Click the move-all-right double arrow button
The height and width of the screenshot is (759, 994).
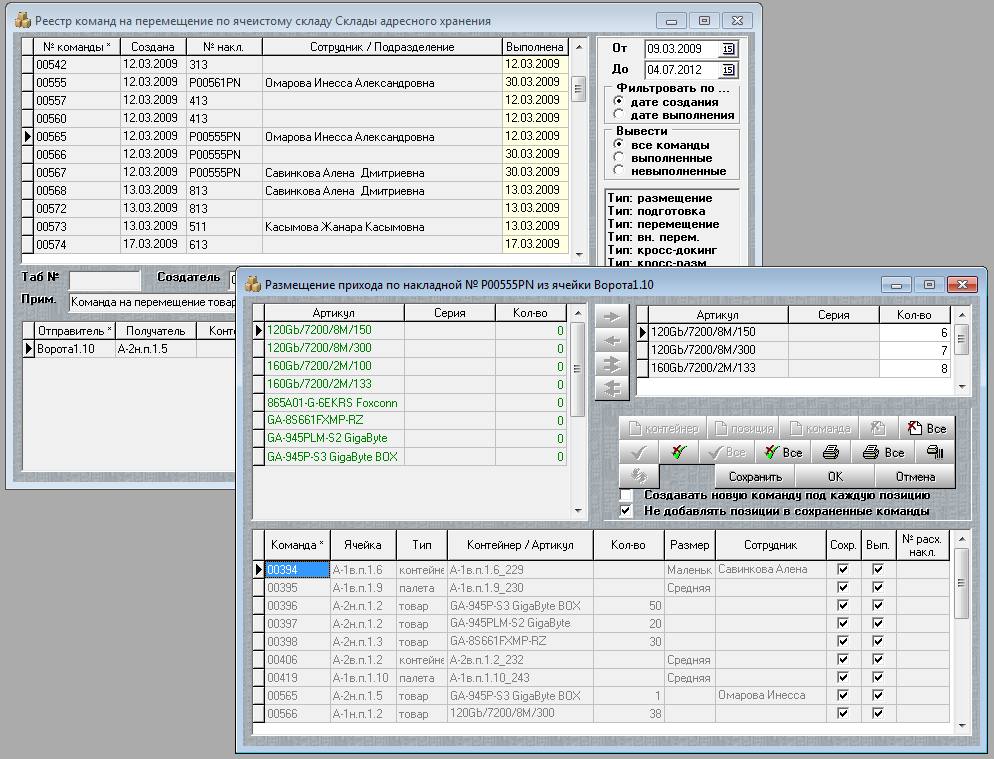[612, 365]
